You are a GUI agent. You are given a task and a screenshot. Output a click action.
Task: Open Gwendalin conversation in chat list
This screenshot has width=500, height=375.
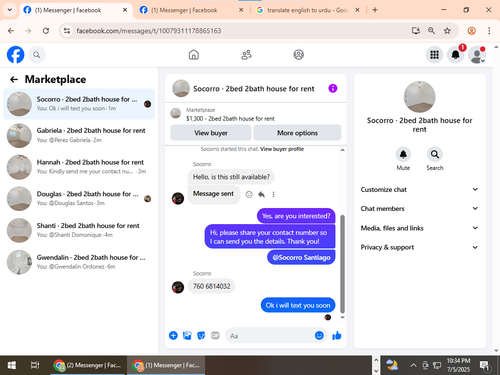pos(79,262)
